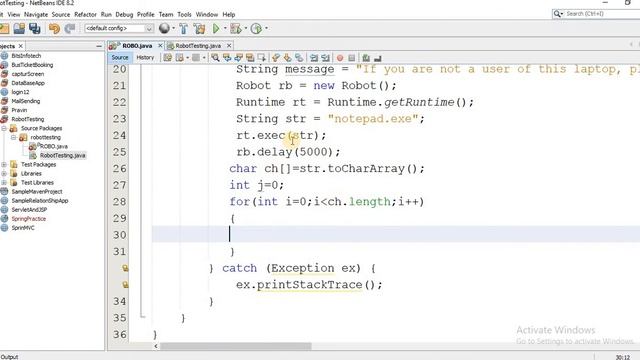Select the ROBO.java editor tab
The width and height of the screenshot is (640, 360).
click(137, 46)
